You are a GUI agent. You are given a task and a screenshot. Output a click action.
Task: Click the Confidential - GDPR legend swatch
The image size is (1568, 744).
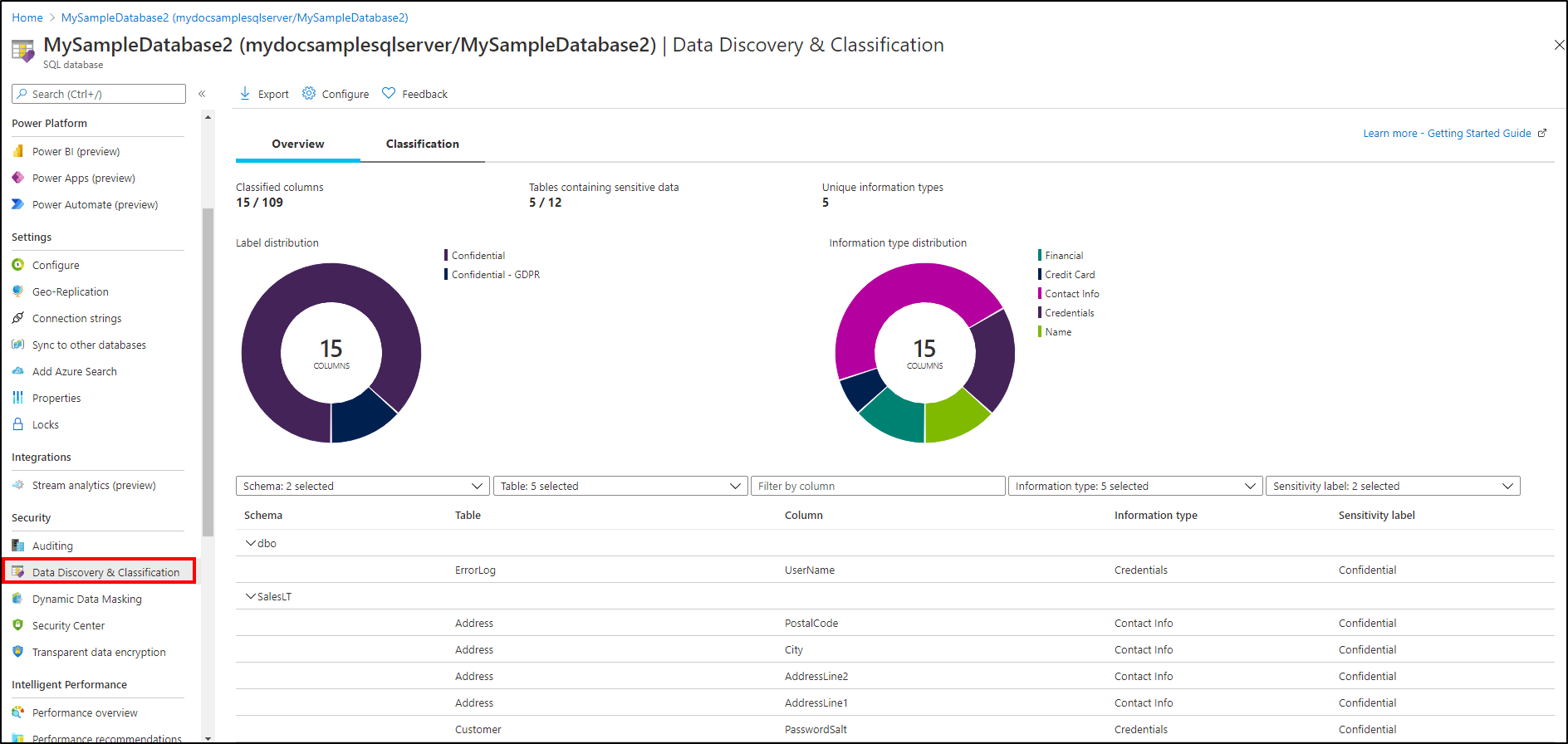[x=446, y=274]
